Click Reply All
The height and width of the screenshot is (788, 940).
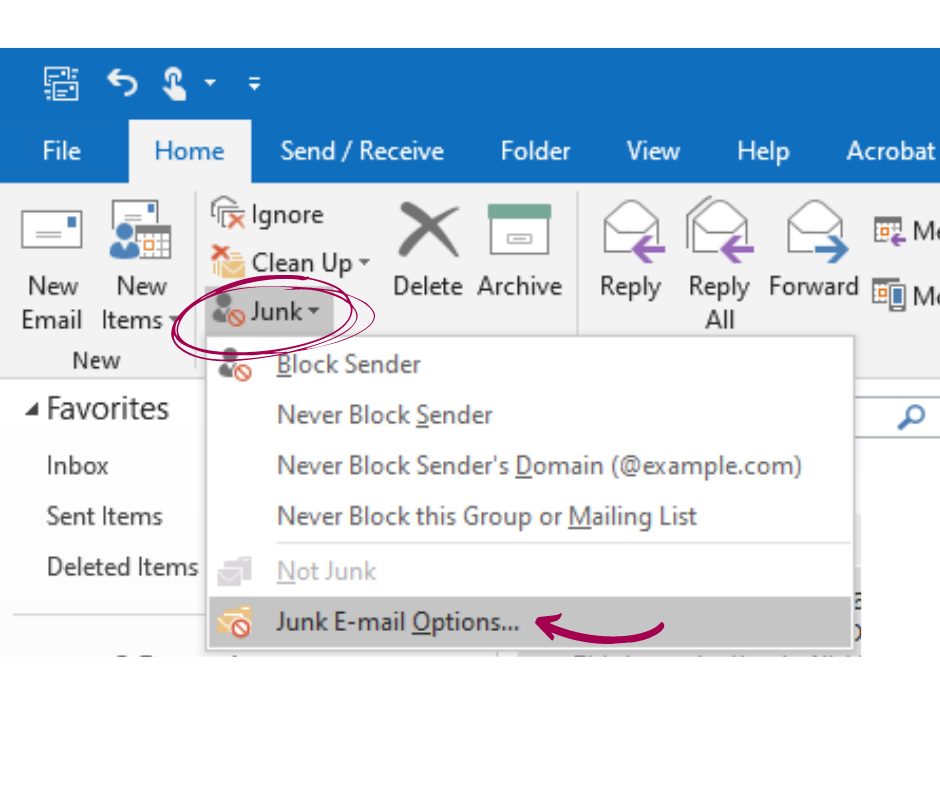(x=718, y=250)
